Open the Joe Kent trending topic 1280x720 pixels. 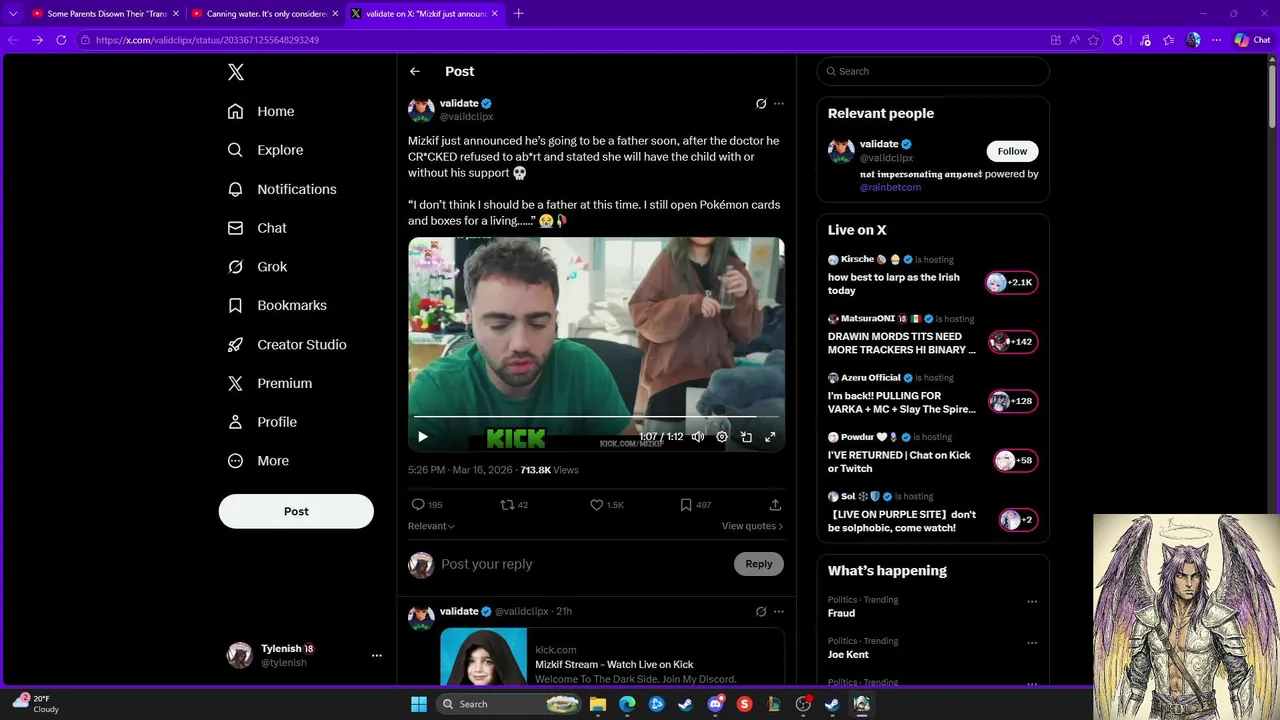pos(848,655)
